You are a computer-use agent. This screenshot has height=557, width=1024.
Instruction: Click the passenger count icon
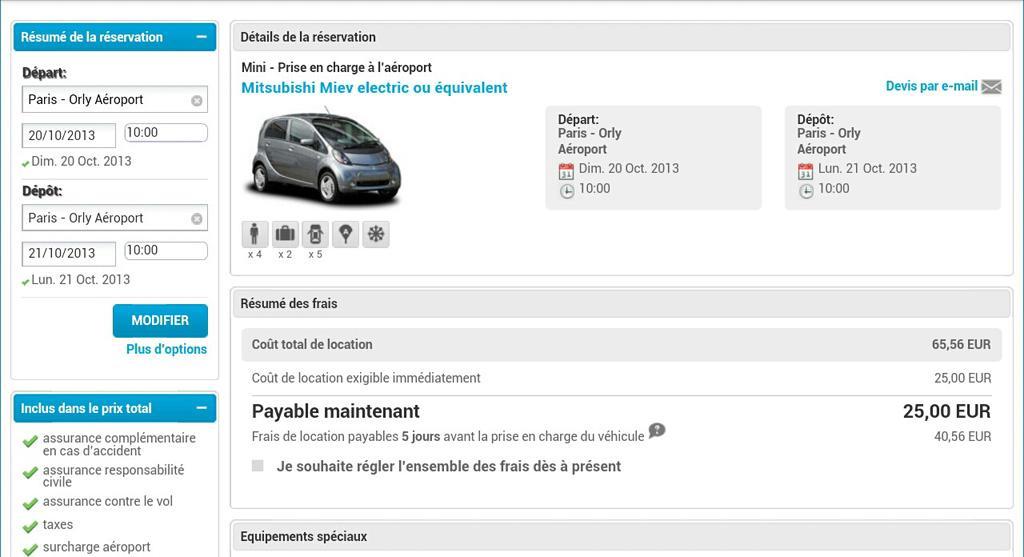tap(254, 234)
